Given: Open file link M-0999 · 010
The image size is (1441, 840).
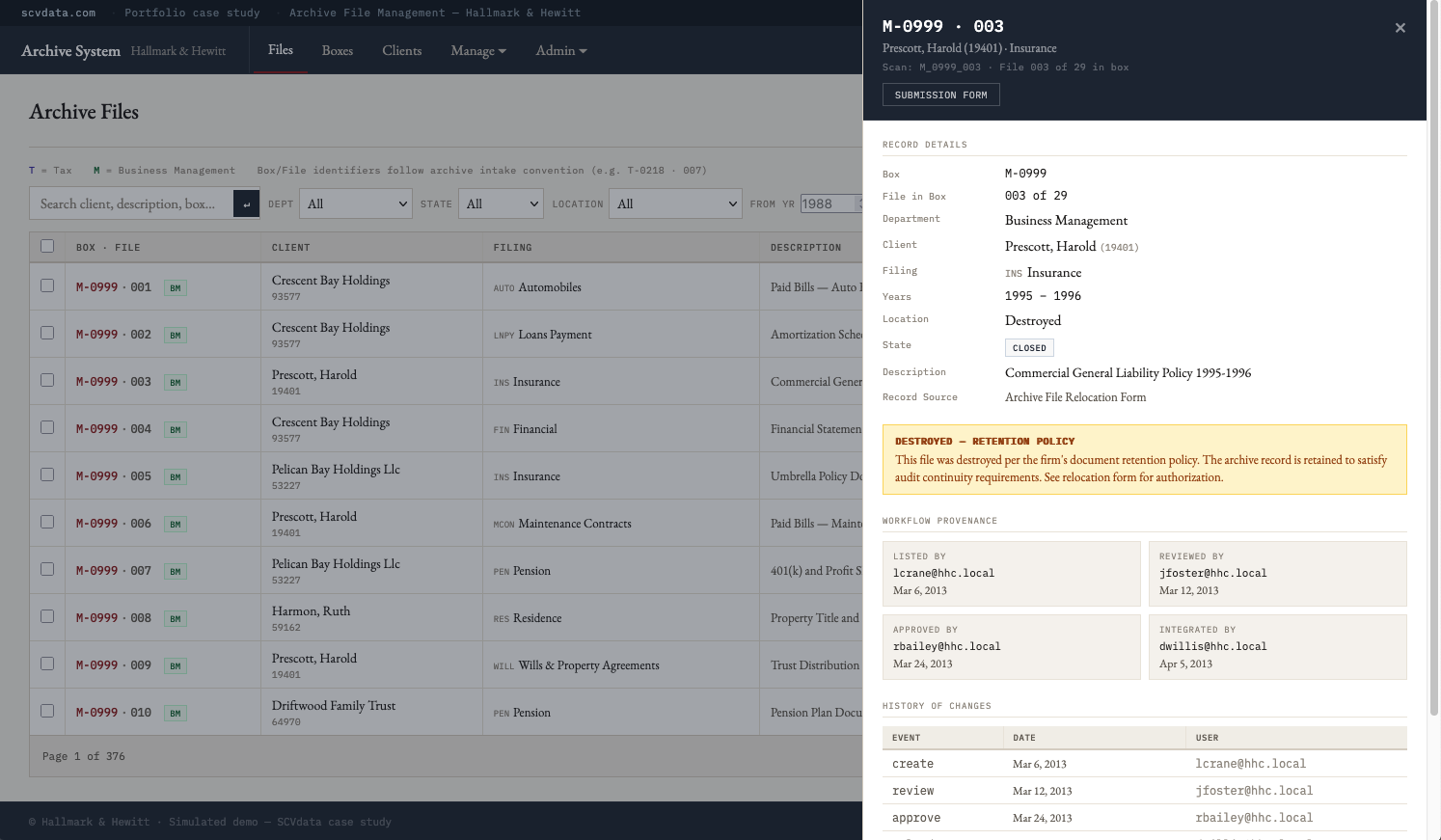Looking at the screenshot, I should click(x=114, y=713).
